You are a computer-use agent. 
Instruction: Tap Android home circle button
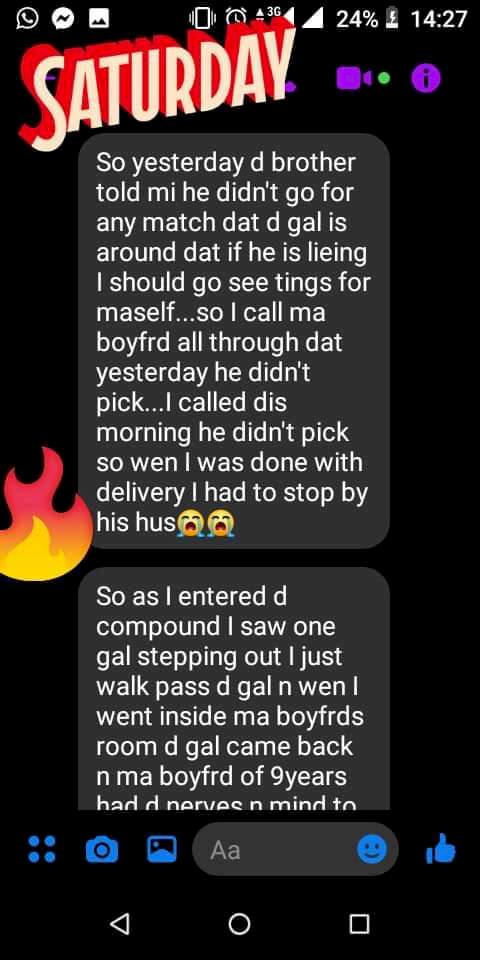tap(239, 924)
